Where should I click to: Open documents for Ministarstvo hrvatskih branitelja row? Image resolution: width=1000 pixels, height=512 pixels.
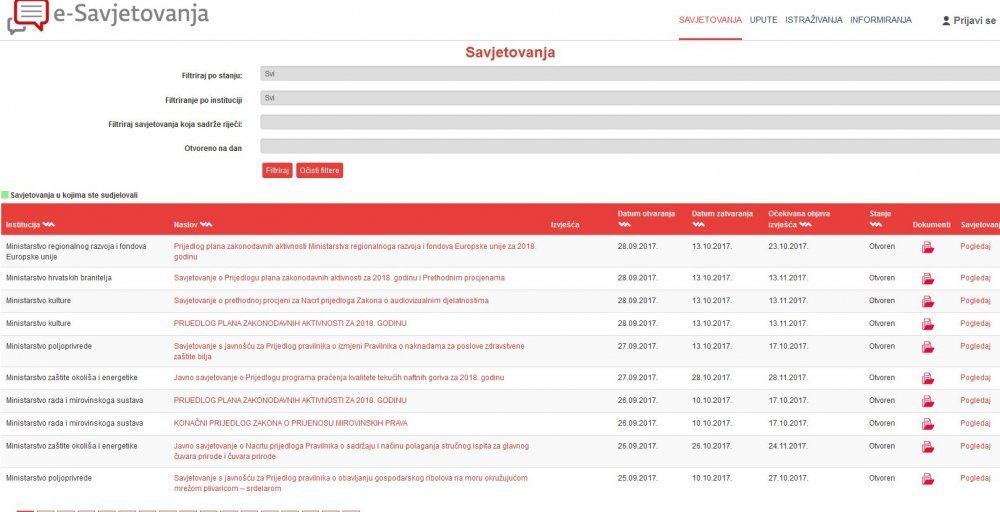(x=928, y=279)
